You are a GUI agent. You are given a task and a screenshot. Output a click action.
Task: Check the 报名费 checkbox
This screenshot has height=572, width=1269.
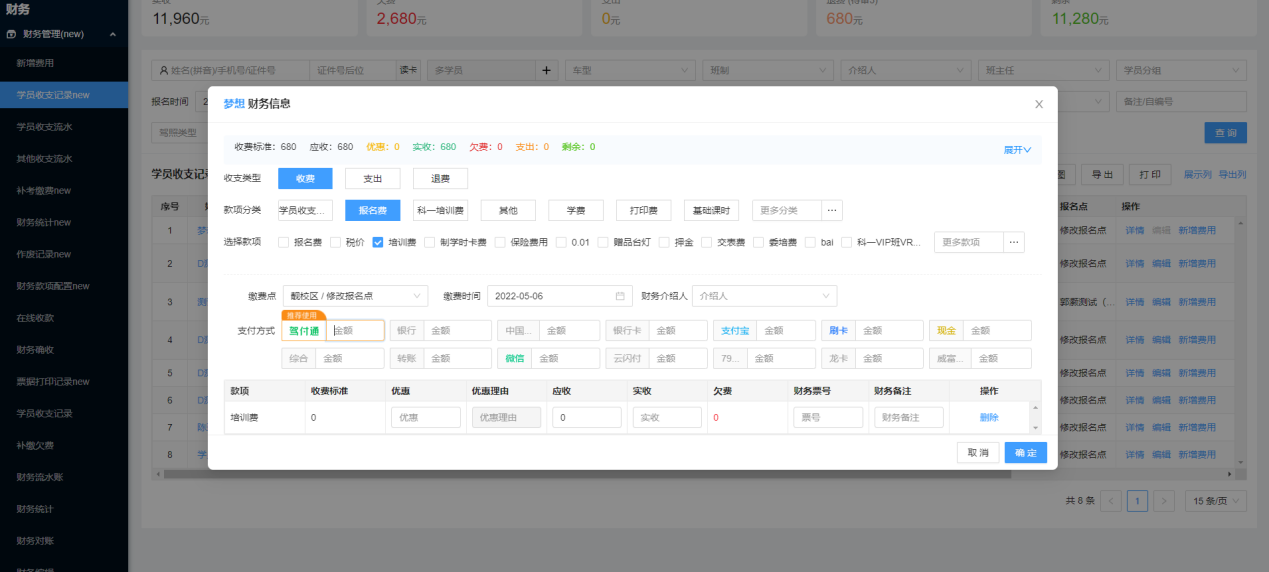click(284, 242)
